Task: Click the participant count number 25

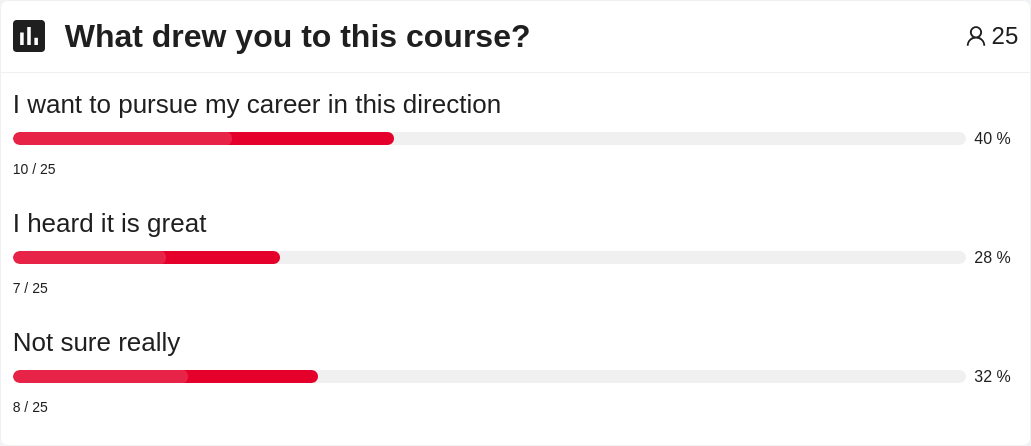Action: pos(1004,37)
